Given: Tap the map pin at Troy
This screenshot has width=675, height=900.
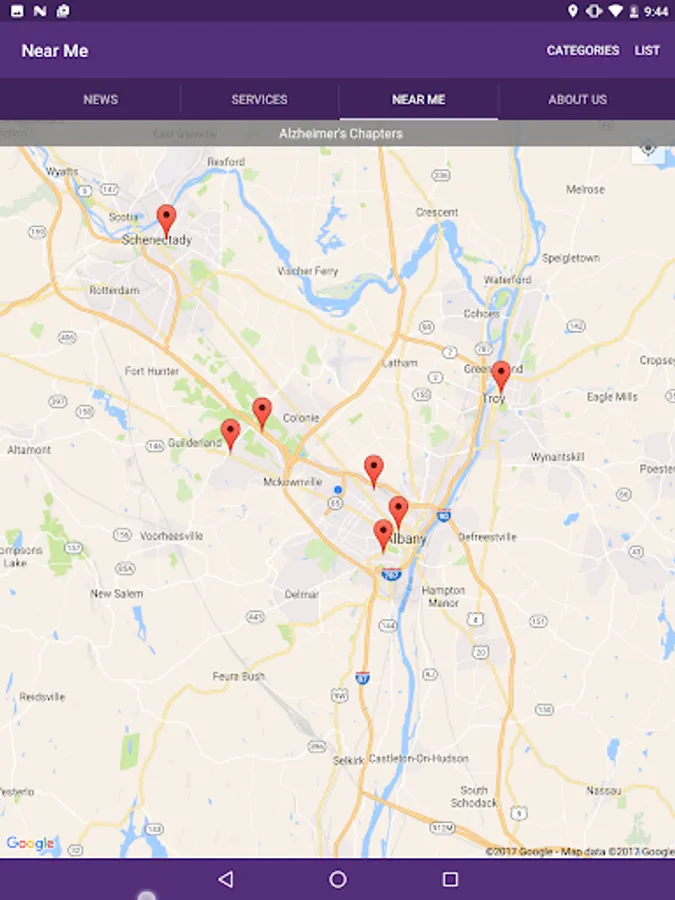Looking at the screenshot, I should [x=501, y=377].
